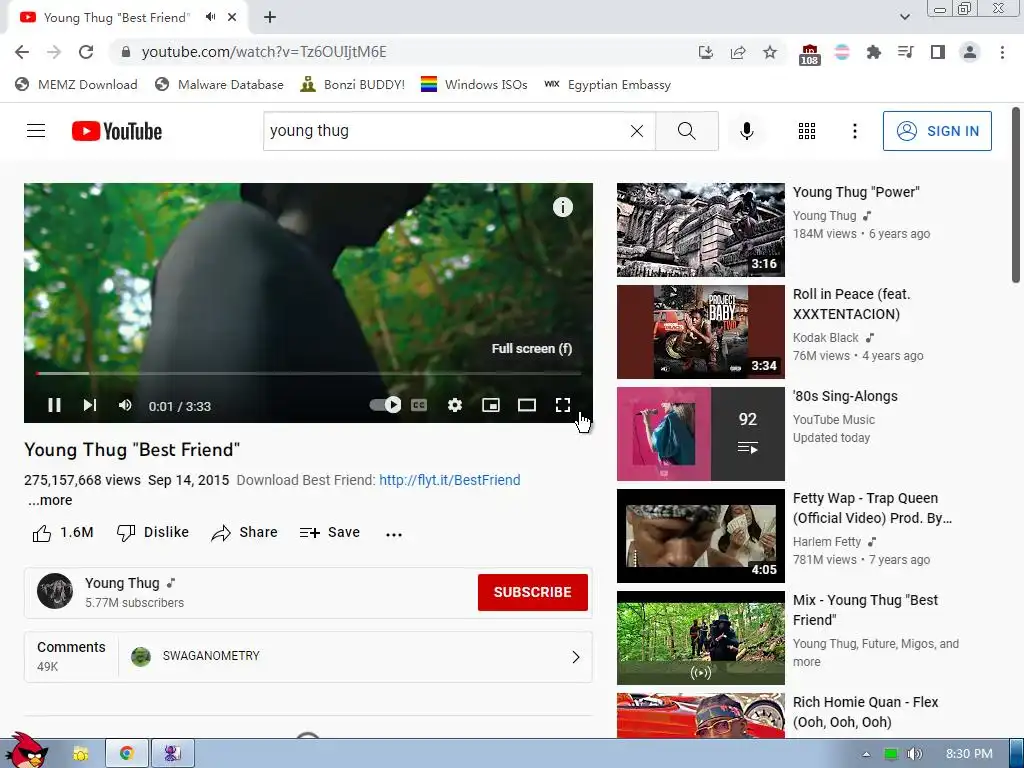Open Egyptian Embassy bookmark
Screen dimensions: 1024x768
pos(607,85)
